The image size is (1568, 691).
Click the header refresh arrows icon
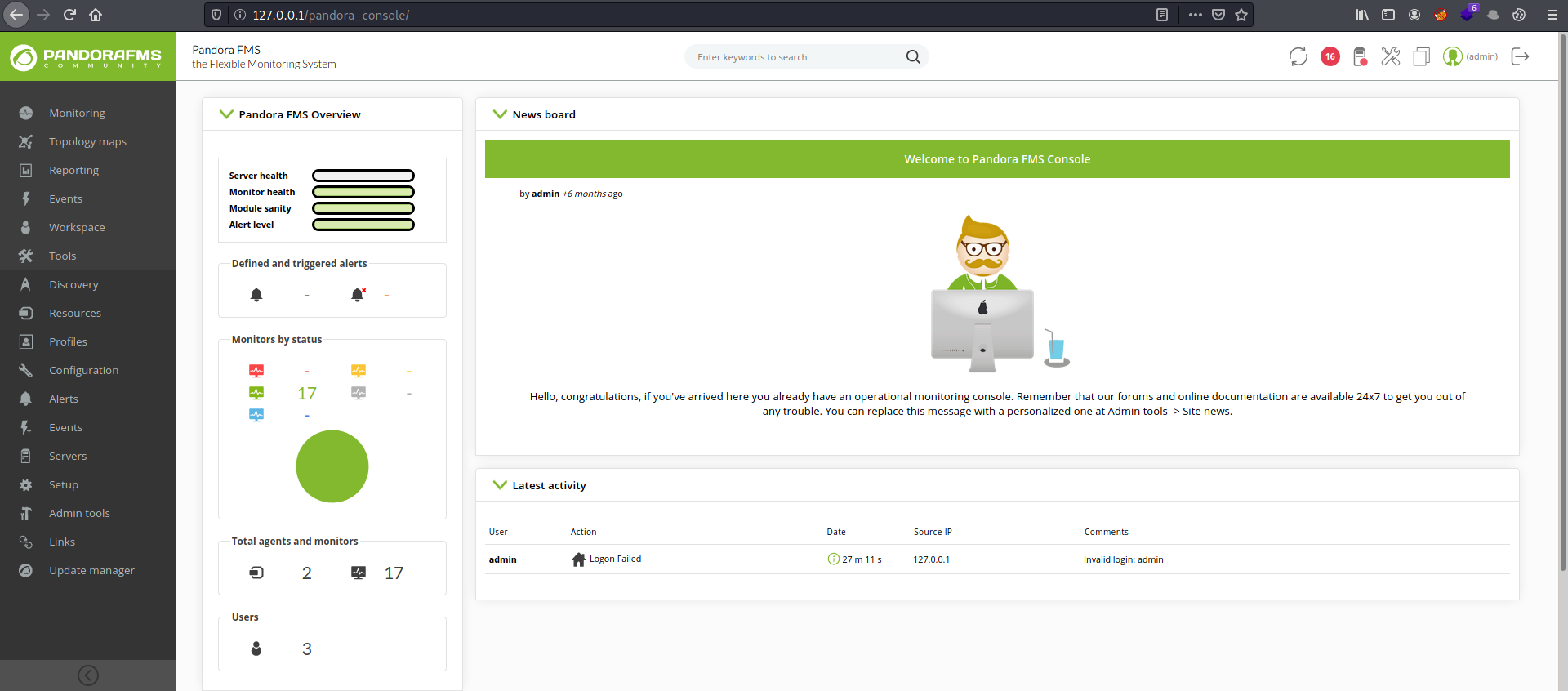click(1298, 56)
